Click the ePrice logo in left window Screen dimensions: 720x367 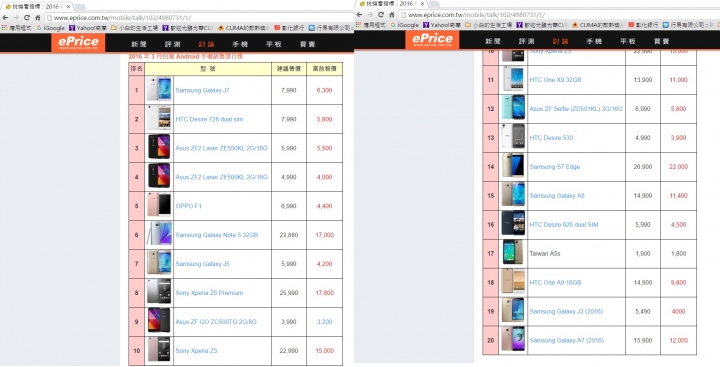point(78,42)
